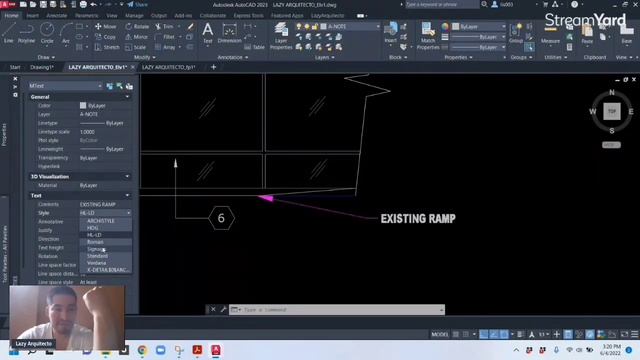Click the Erase tool icon

191,27
